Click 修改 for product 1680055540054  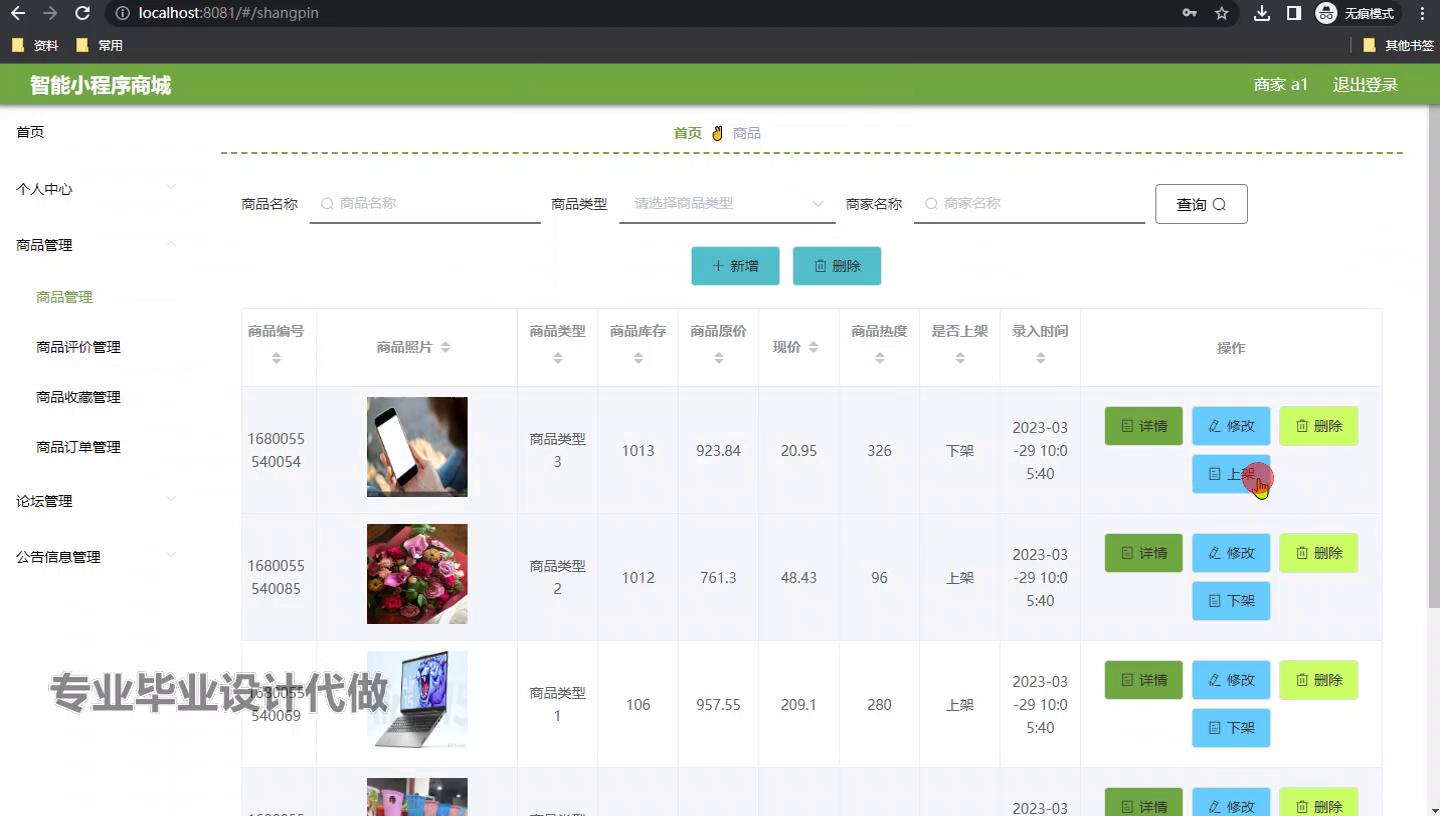[1231, 426]
